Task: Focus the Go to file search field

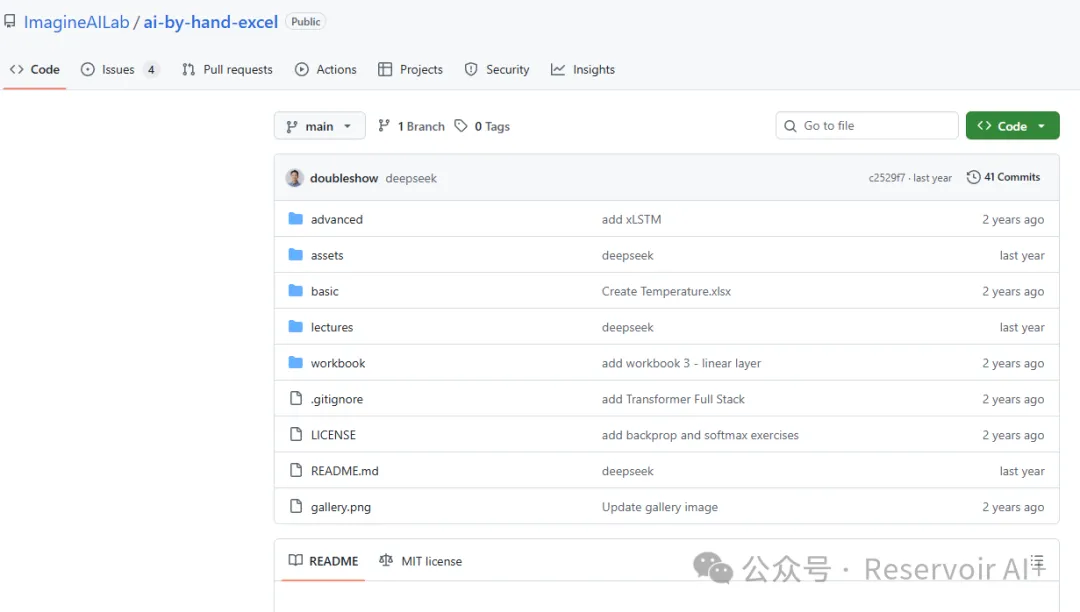Action: tap(866, 125)
